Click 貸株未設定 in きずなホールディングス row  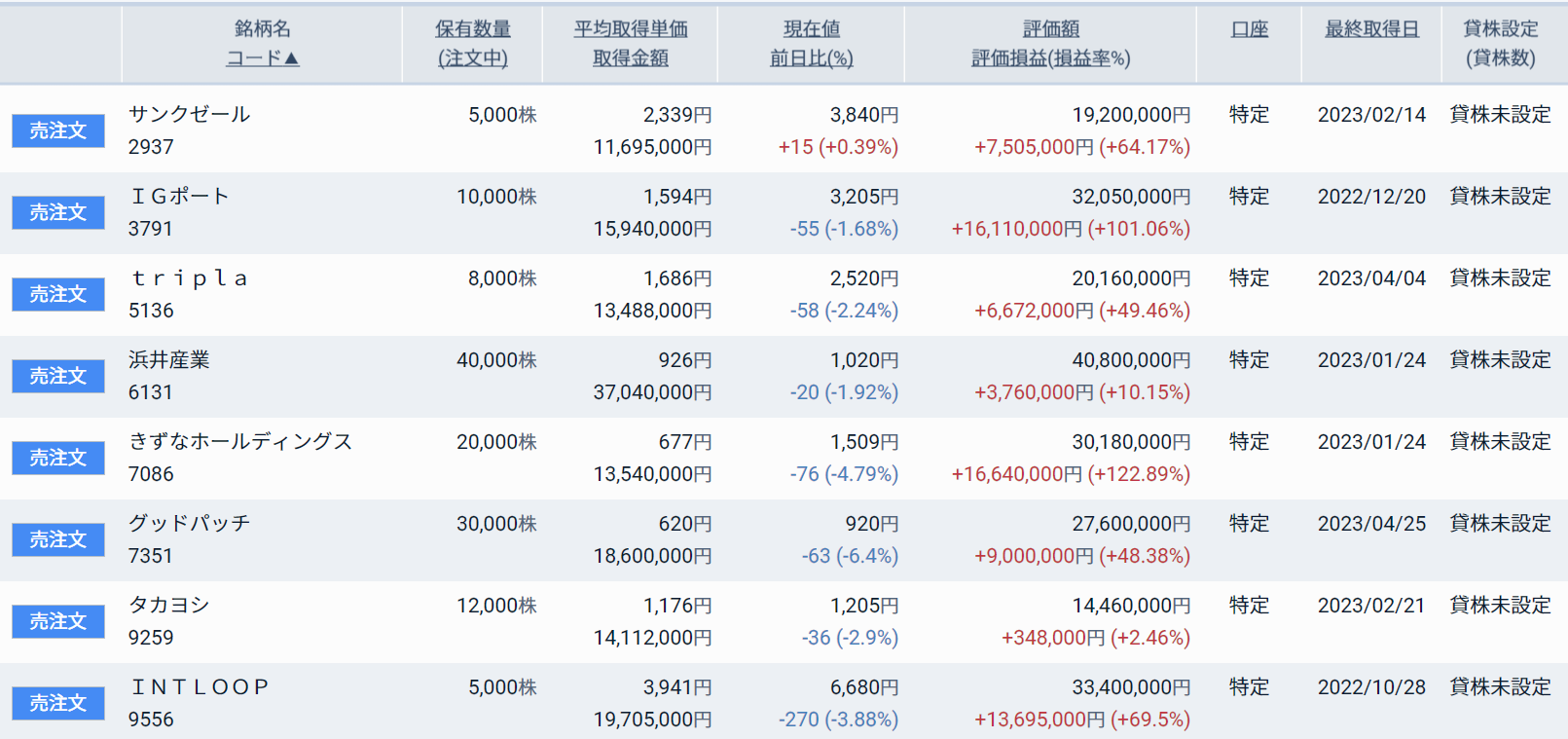1500,441
